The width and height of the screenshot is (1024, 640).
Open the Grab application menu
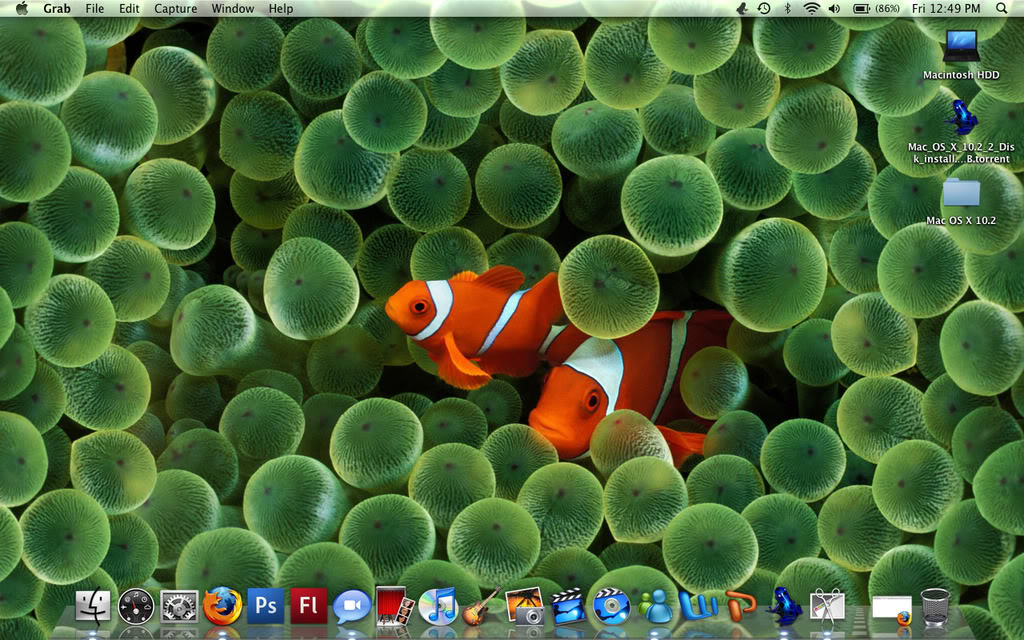click(57, 8)
